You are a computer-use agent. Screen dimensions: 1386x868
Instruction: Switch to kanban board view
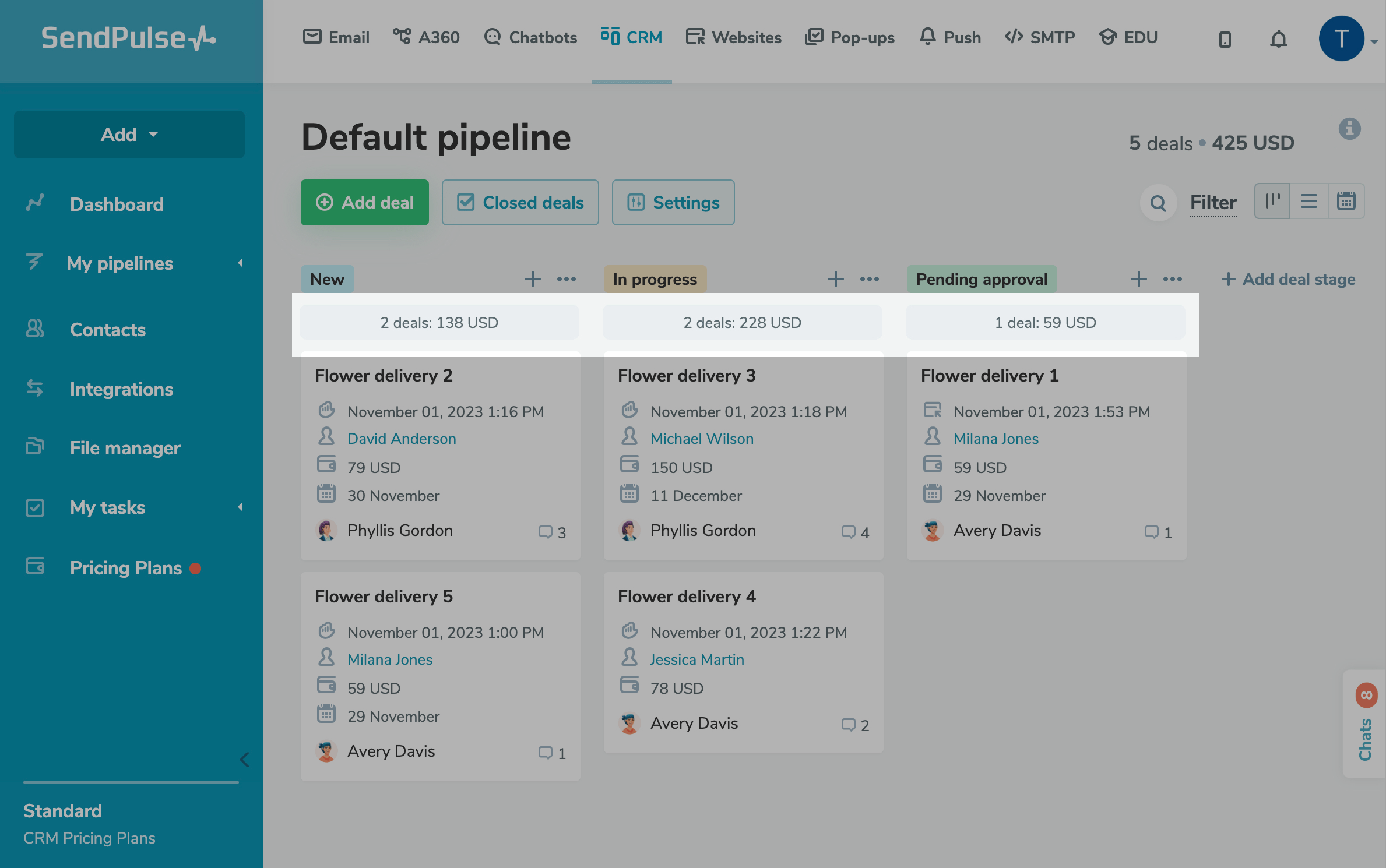(1272, 202)
